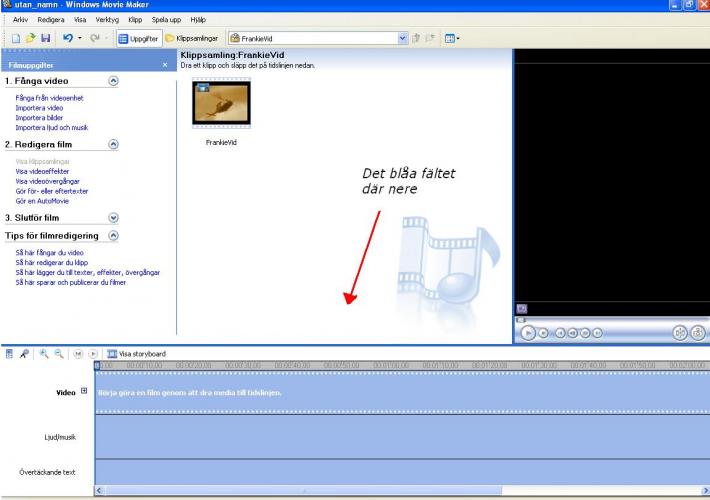Open the Redigera menu
Viewport: 710px width, 500px height.
51,19
